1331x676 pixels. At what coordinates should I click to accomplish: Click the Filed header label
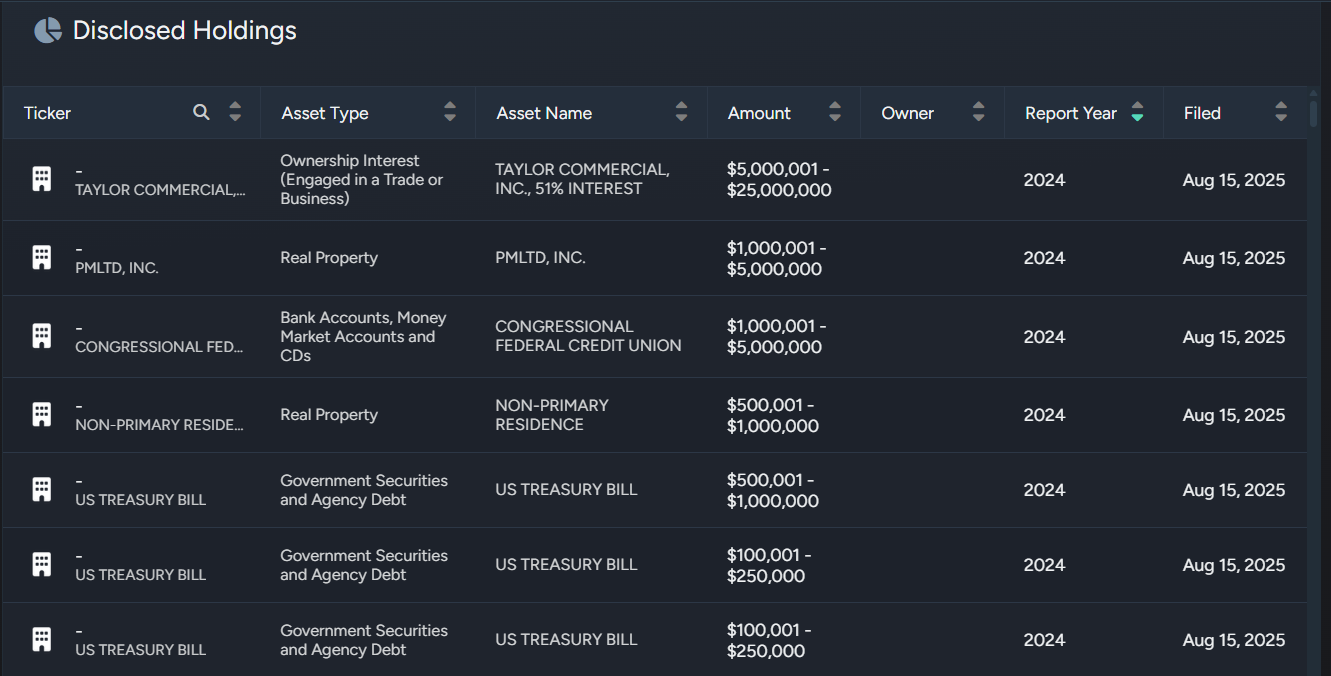pos(1202,113)
